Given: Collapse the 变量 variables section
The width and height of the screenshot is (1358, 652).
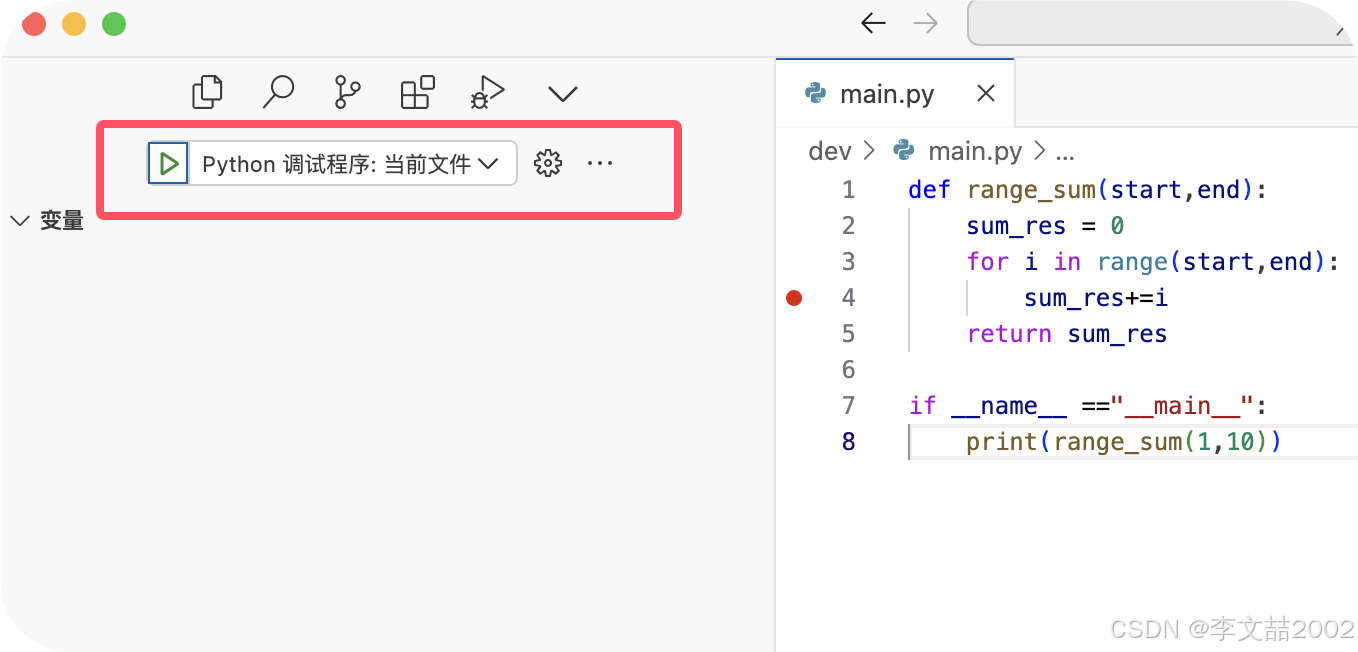Looking at the screenshot, I should coord(20,220).
